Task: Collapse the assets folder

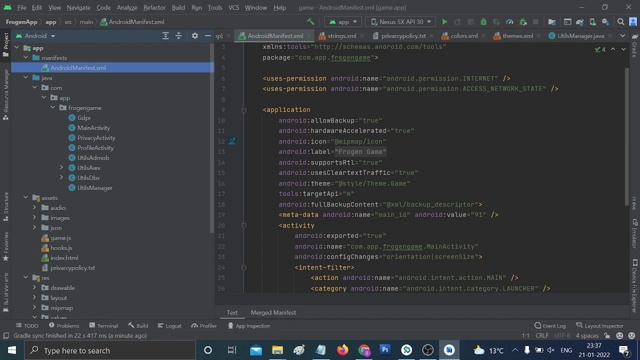Action: coord(26,198)
